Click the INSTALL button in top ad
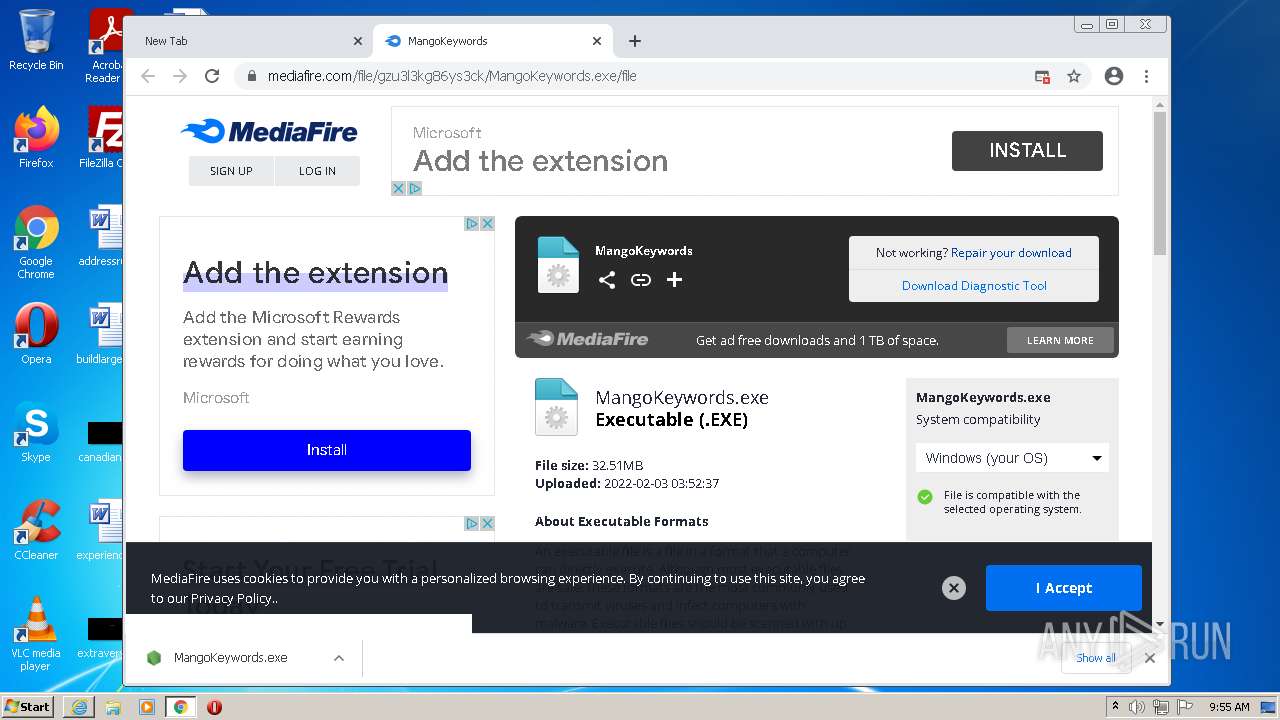 [x=1027, y=150]
